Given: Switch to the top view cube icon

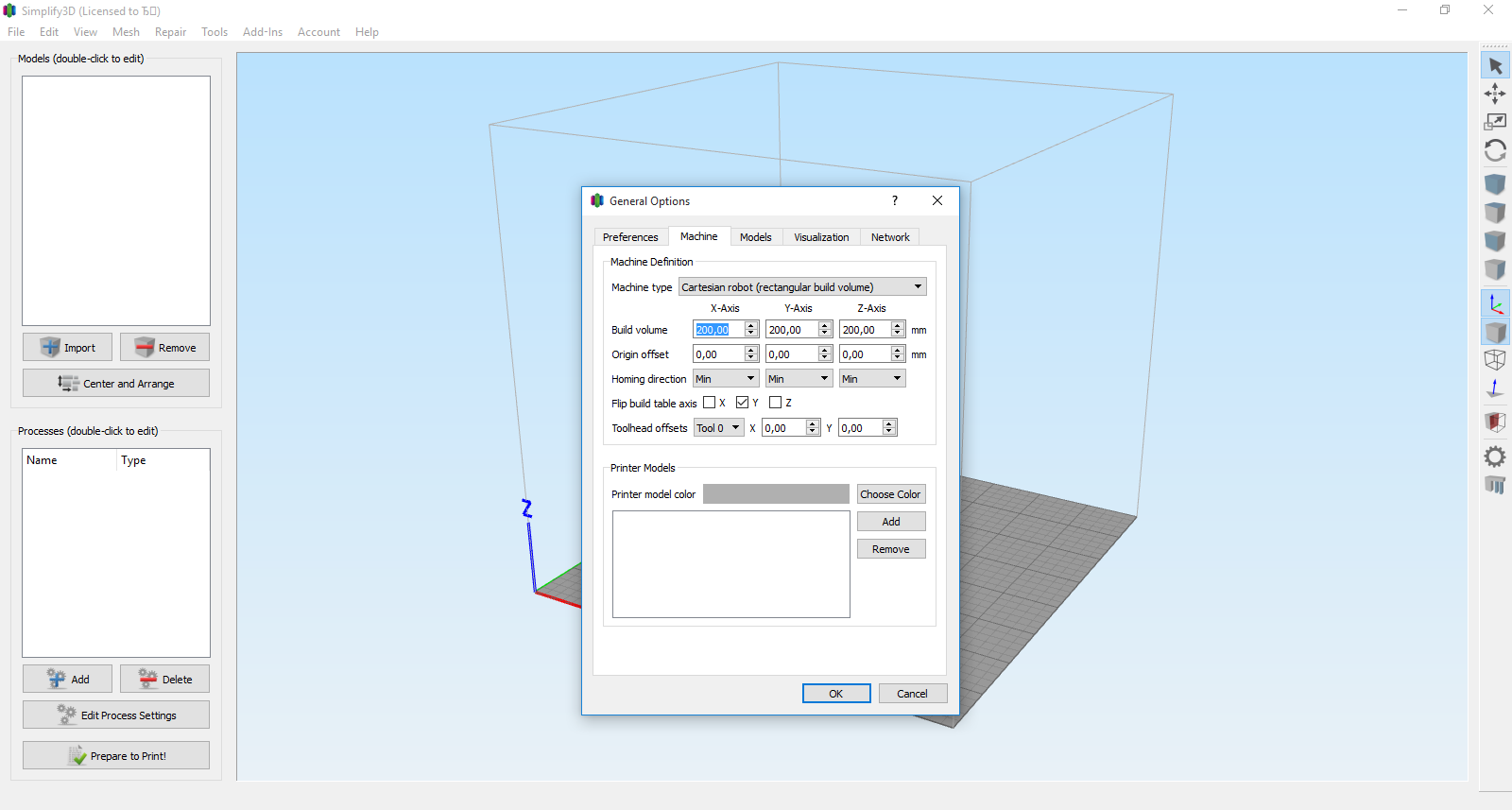Looking at the screenshot, I should coord(1495,212).
